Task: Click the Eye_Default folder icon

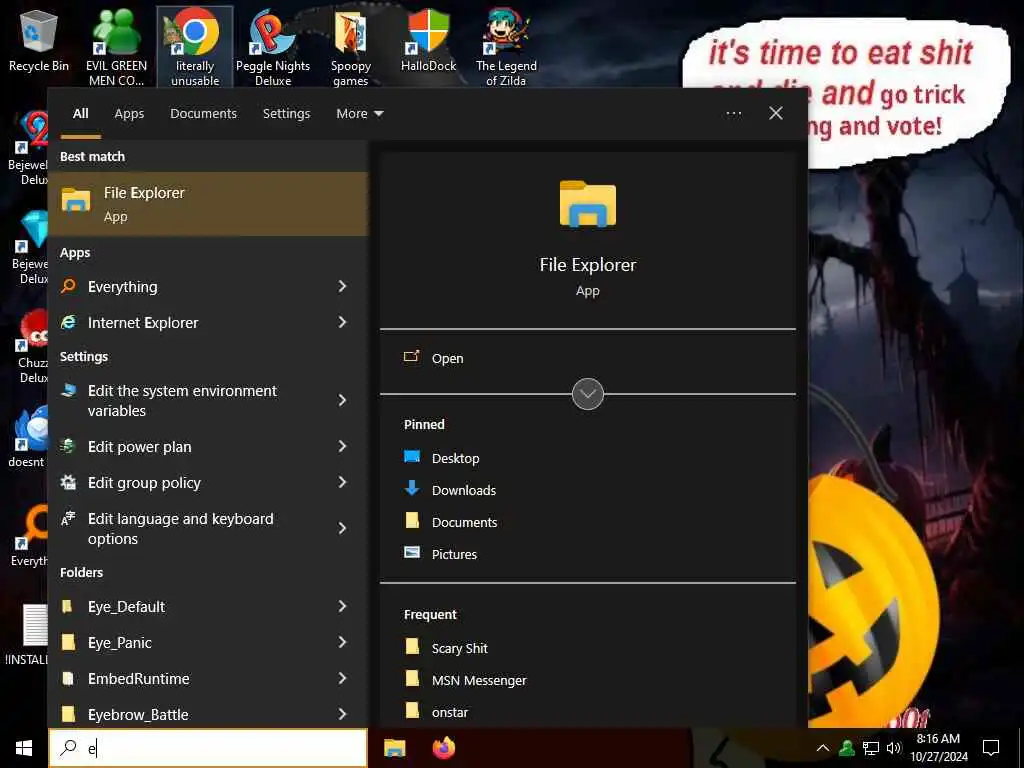Action: 67,607
